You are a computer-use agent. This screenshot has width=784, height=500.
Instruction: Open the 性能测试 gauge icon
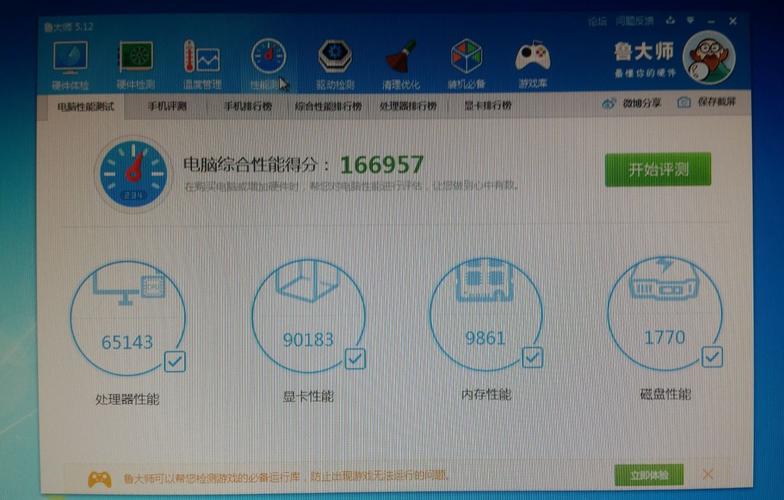pos(268,56)
